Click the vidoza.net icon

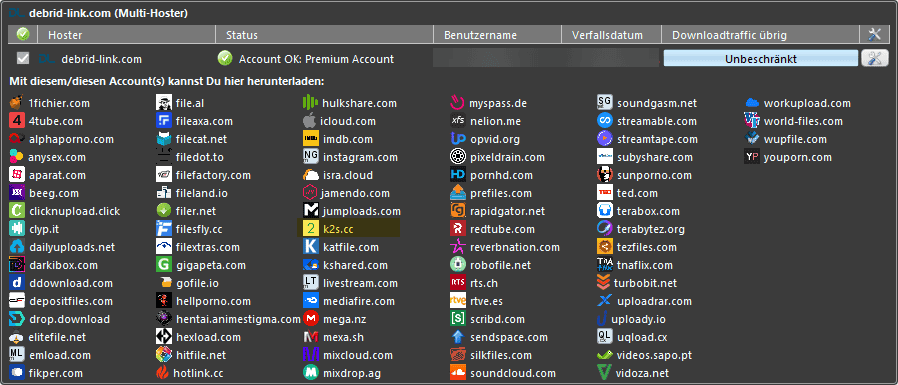[x=605, y=373]
